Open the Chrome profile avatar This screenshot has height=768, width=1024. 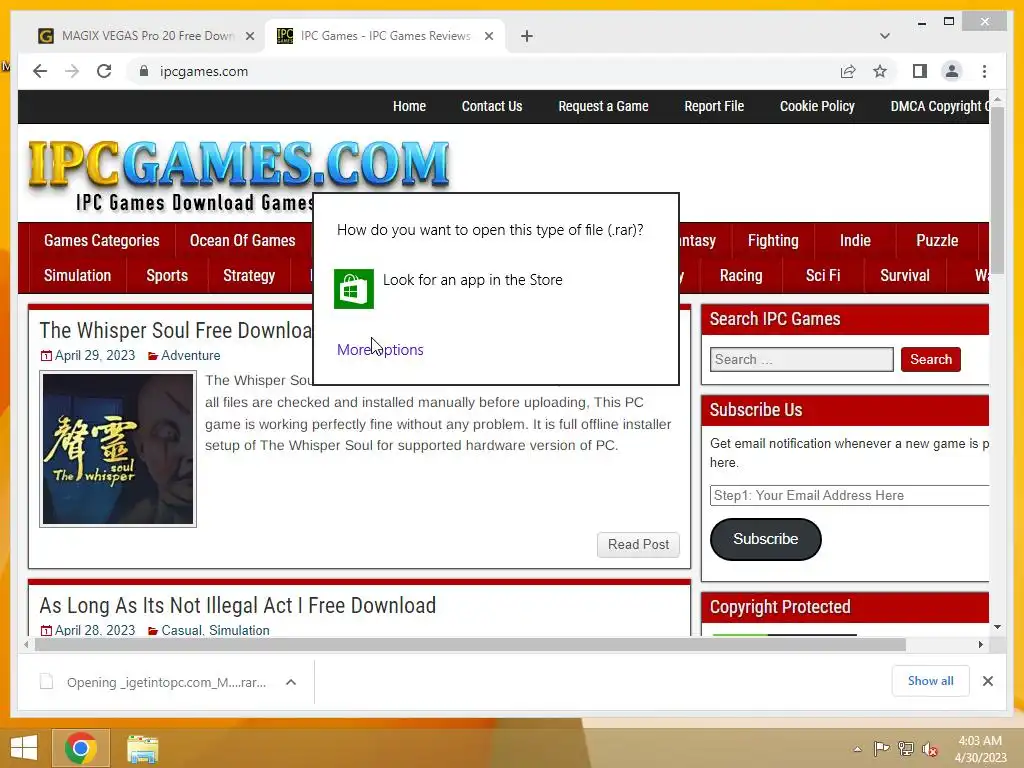tap(952, 71)
